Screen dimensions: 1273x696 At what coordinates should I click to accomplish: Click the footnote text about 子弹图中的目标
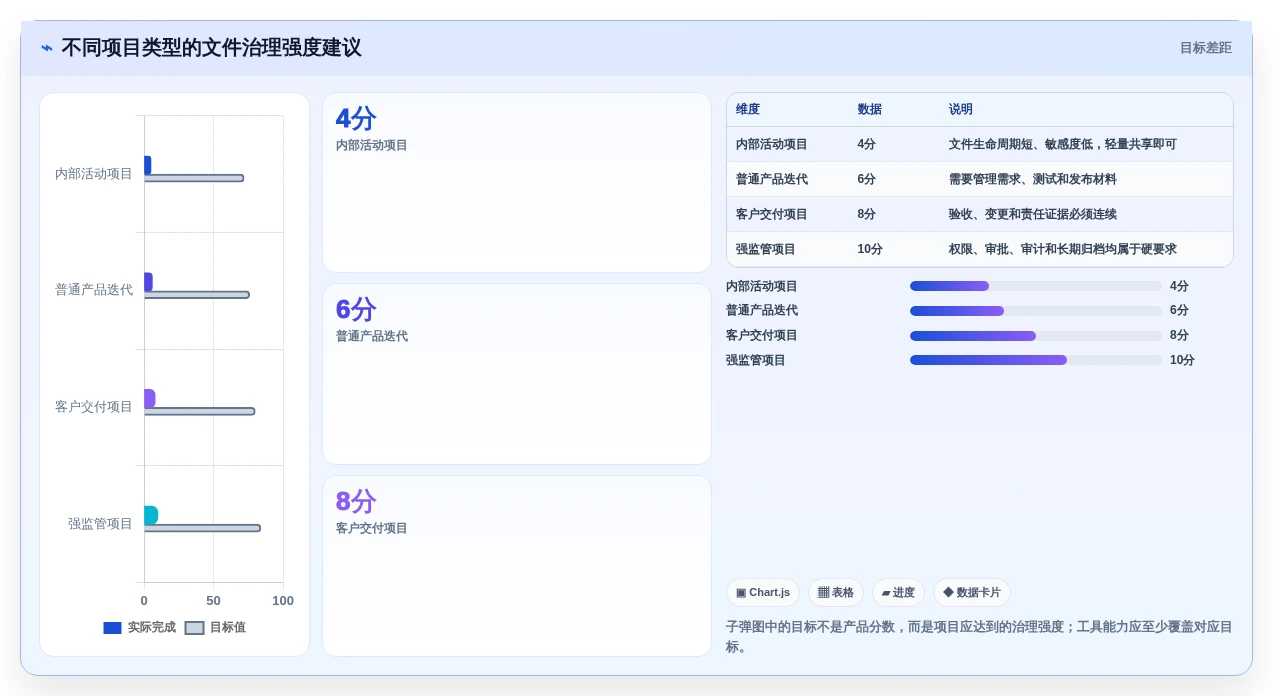pyautogui.click(x=979, y=637)
